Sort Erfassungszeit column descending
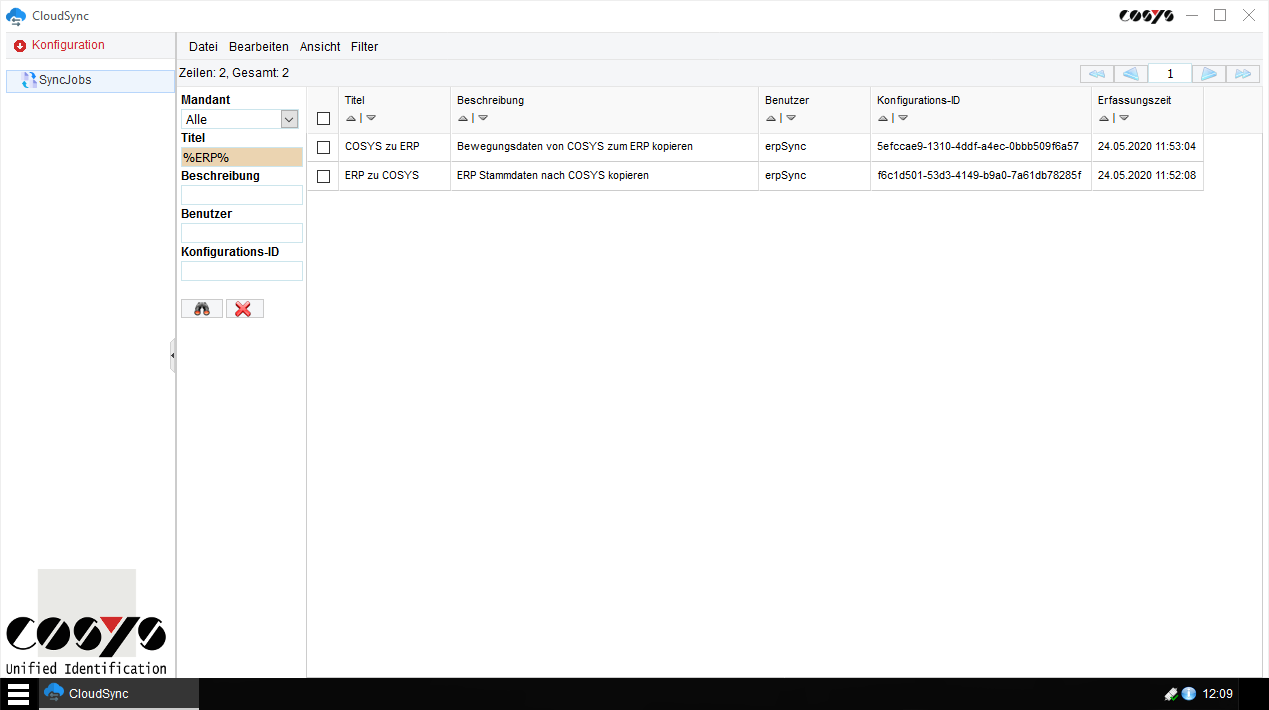The image size is (1269, 710). pos(1123,118)
